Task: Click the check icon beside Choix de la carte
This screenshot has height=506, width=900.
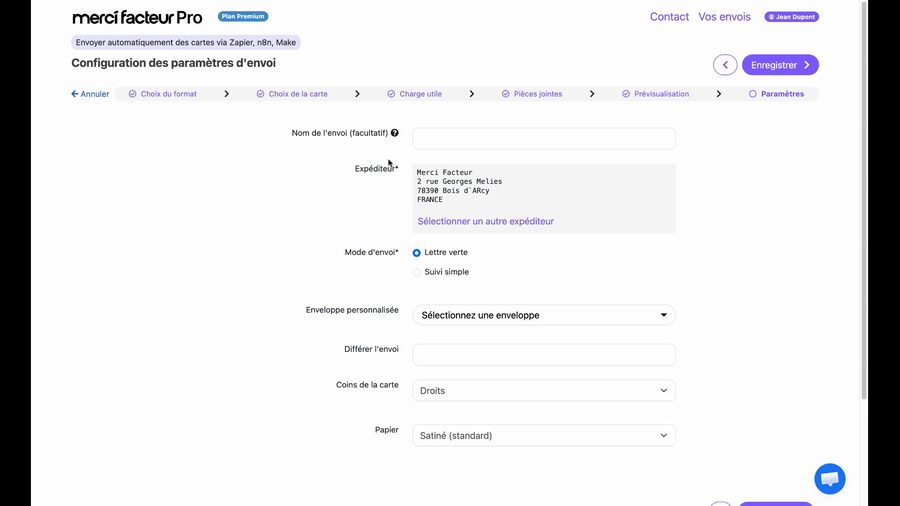Action: [261, 94]
